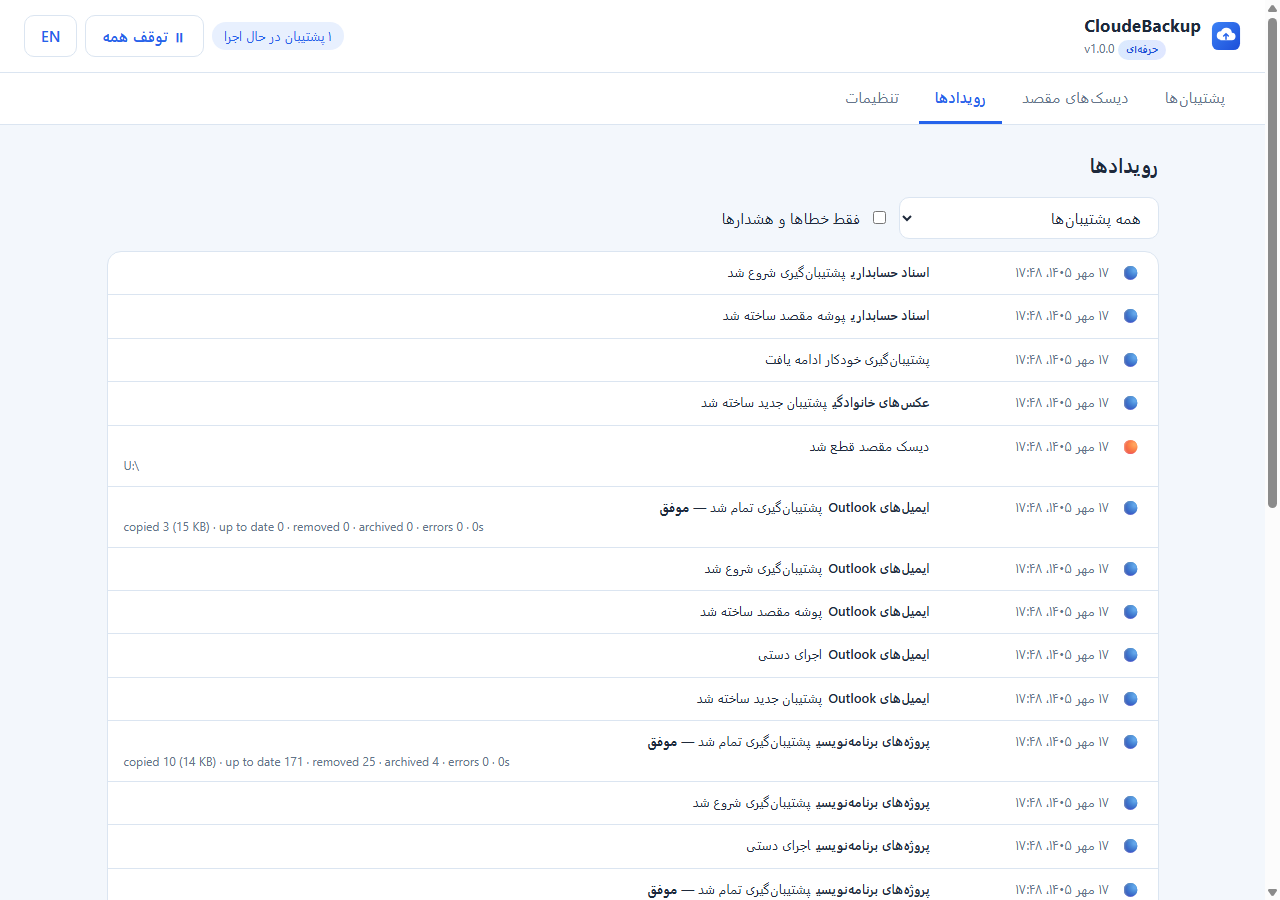Click the dot for 'پروژه‌های برنامه‌نویسی اجرای دستی'

[1131, 846]
